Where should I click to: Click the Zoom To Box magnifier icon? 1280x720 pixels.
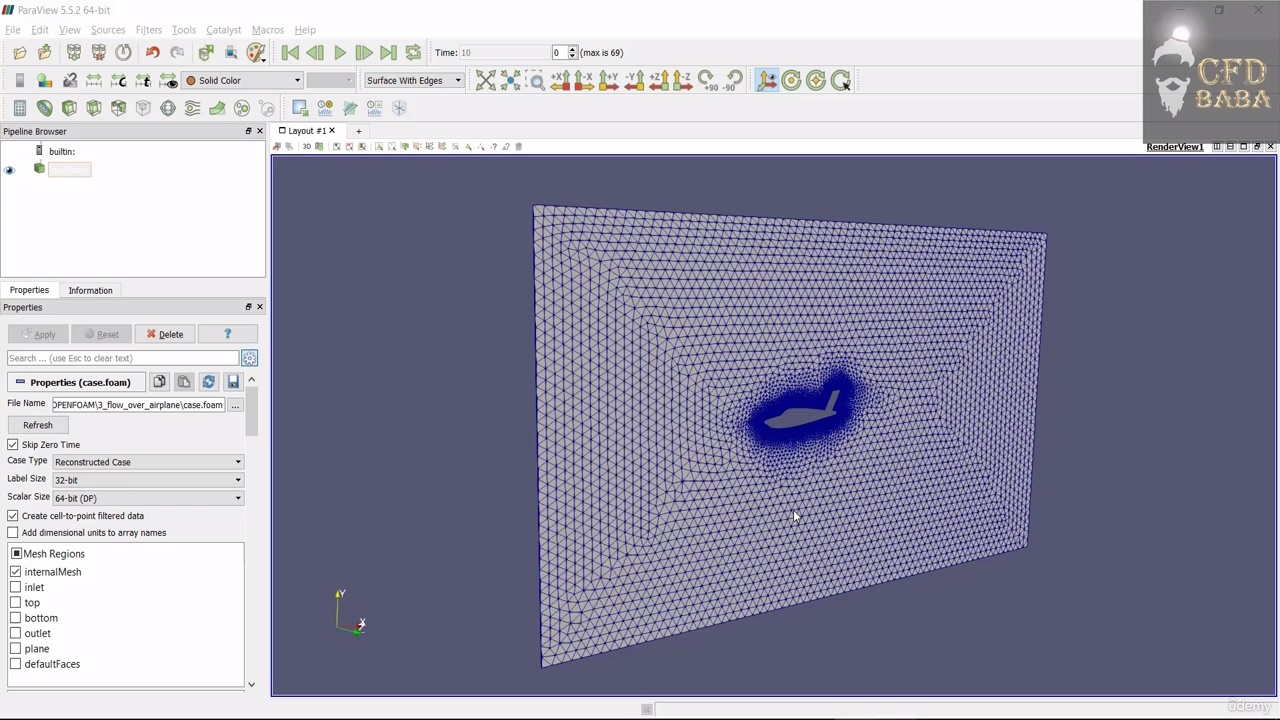point(536,81)
